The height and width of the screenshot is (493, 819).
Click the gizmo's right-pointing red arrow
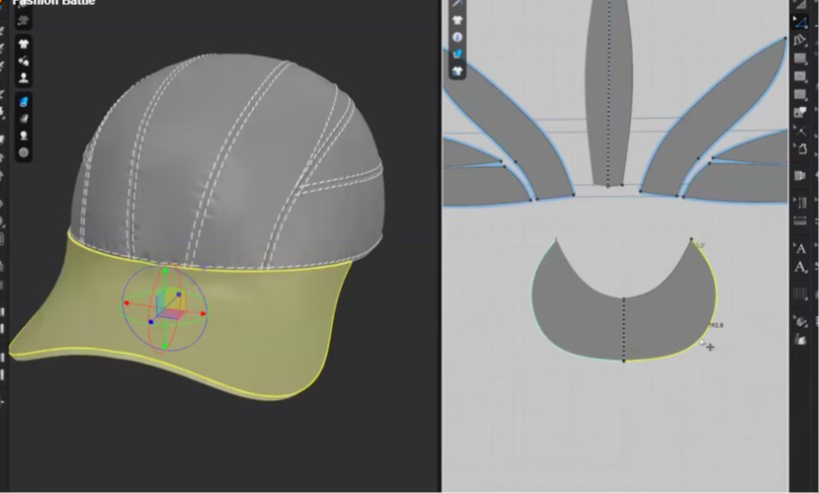[203, 314]
